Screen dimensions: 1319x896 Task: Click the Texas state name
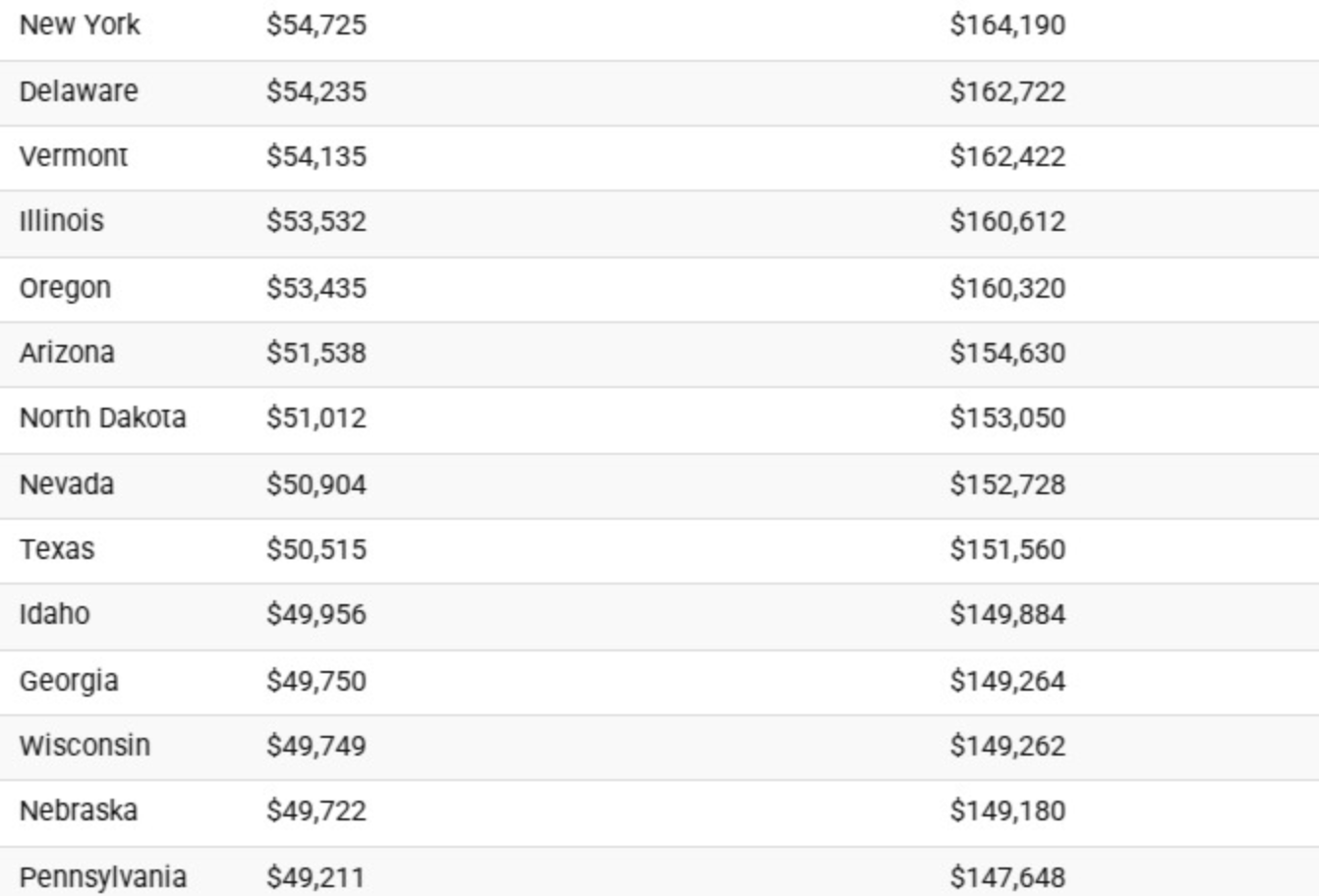(57, 549)
